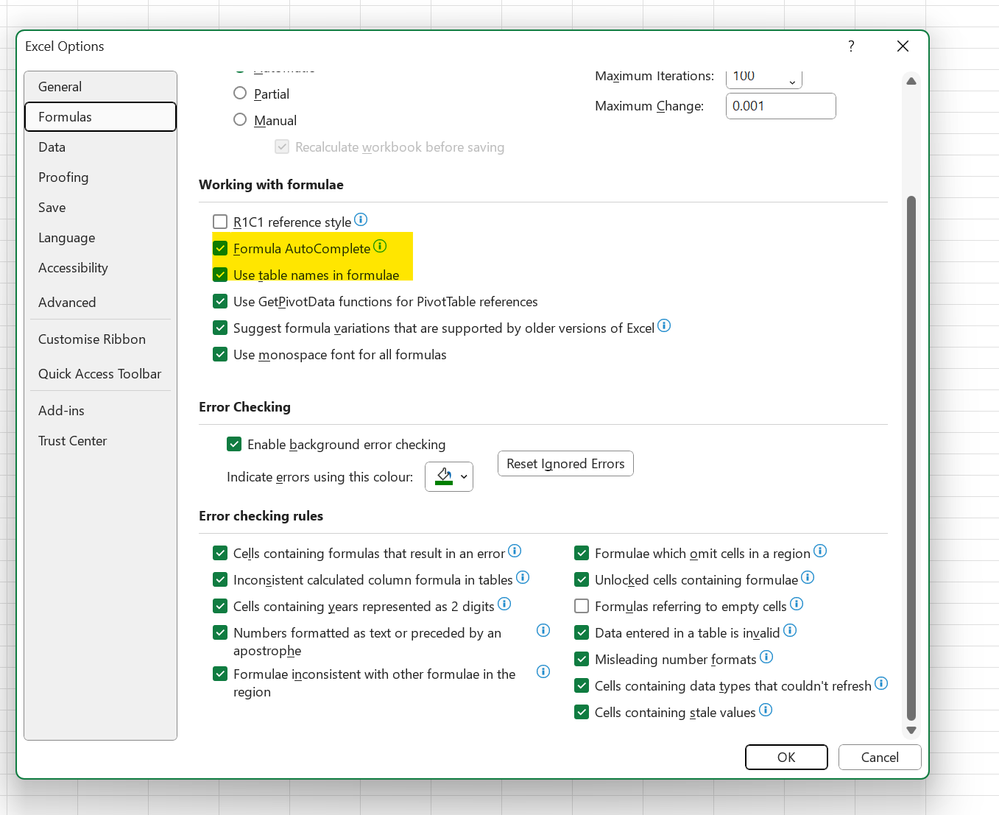Click info icon for Data entered in table invalid
This screenshot has width=999, height=815.
click(789, 630)
